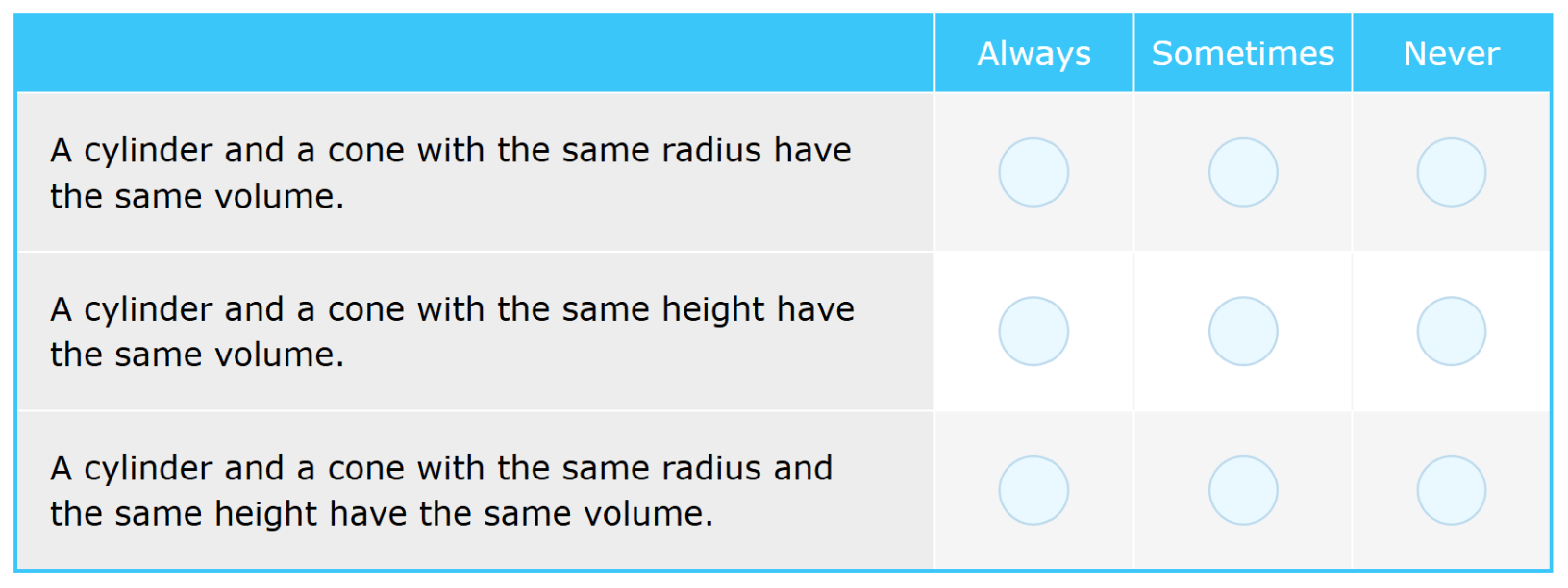
Task: Select Always for same radius statement
Action: click(1033, 172)
